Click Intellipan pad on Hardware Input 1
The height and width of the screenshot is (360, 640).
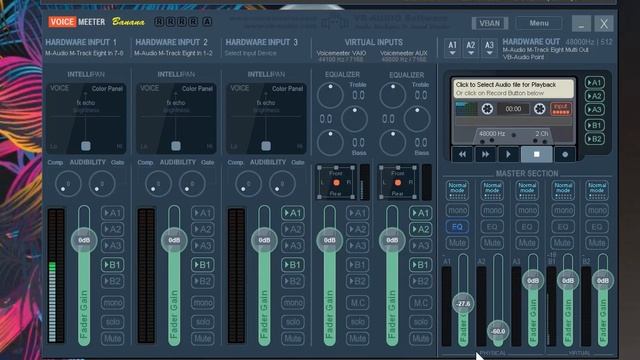click(86, 118)
